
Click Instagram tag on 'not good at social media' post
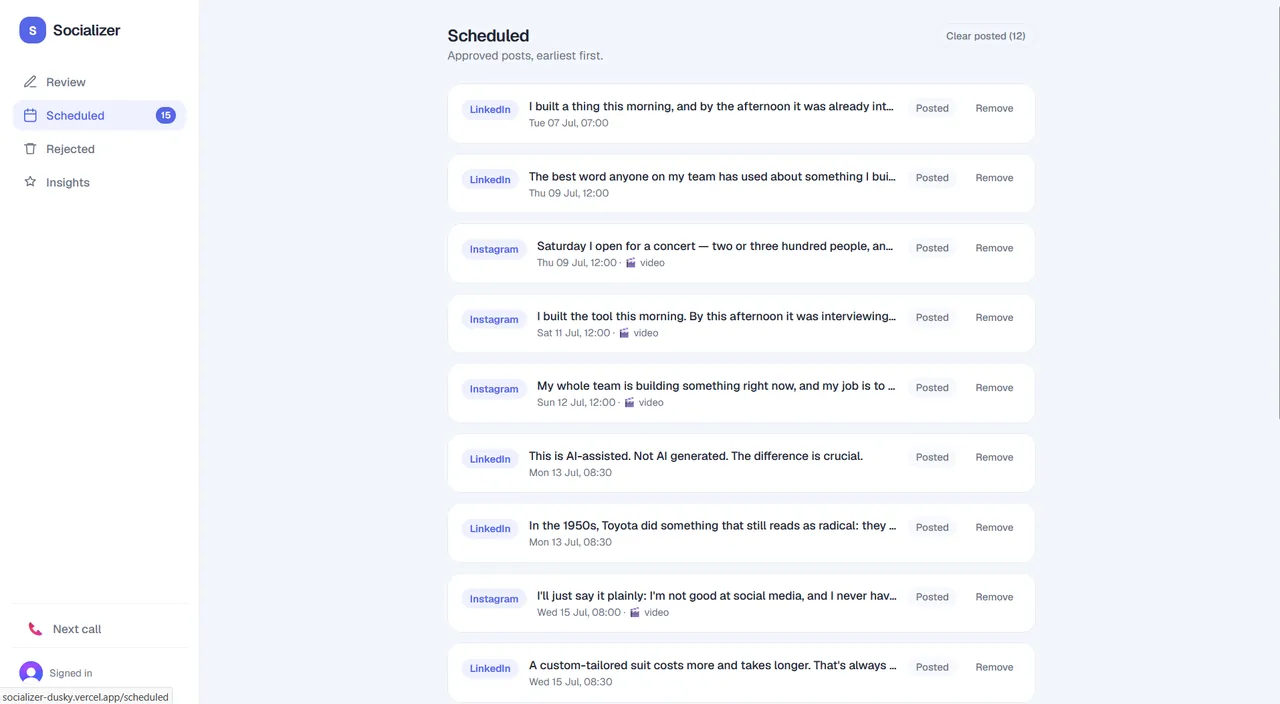point(494,599)
